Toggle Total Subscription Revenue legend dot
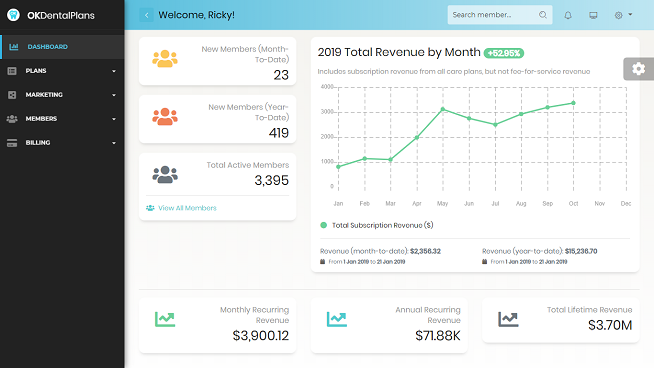Image resolution: width=654 pixels, height=368 pixels. (x=323, y=225)
